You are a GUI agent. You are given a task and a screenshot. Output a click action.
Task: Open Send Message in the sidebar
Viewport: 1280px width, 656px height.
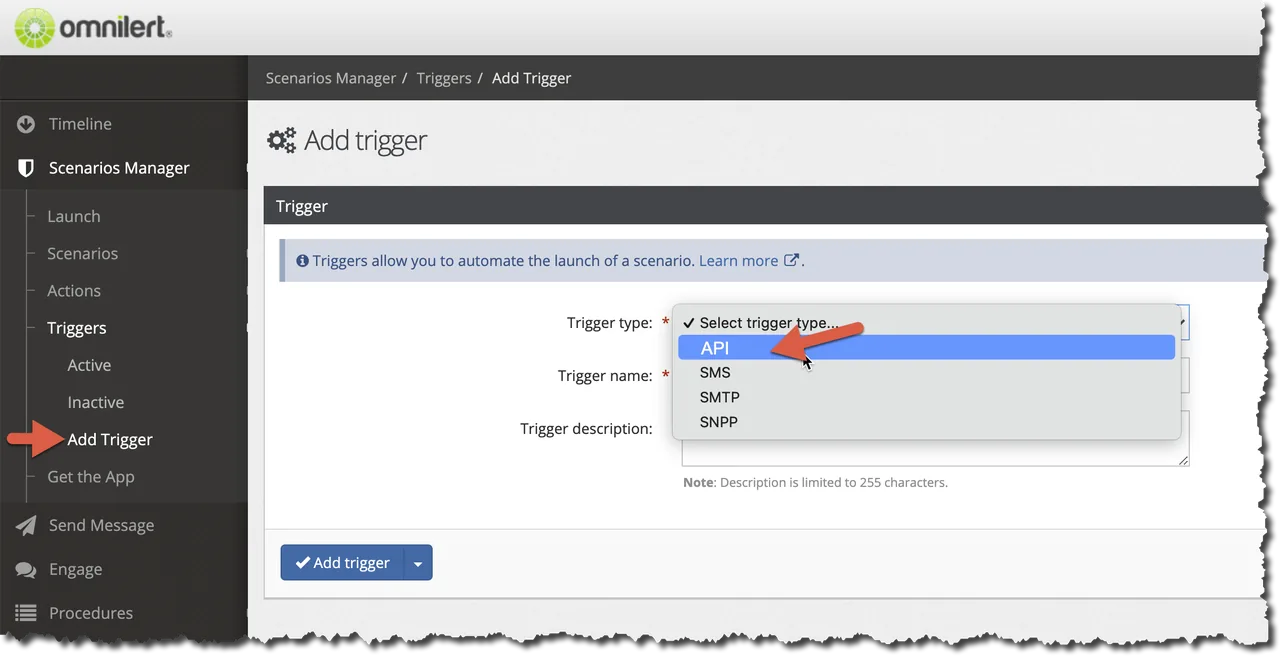[101, 525]
